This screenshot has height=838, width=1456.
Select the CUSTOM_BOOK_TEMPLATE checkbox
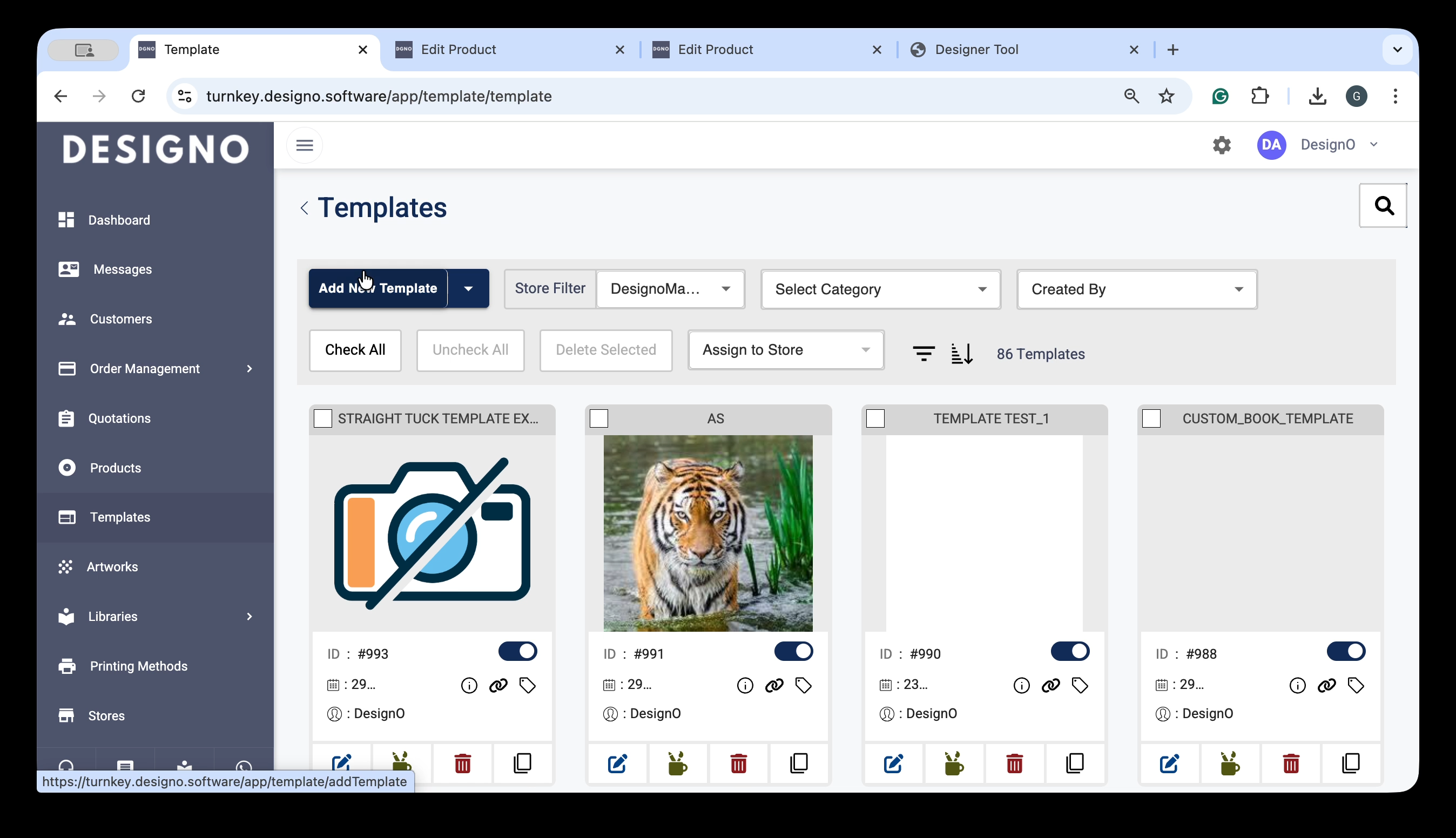point(1151,418)
